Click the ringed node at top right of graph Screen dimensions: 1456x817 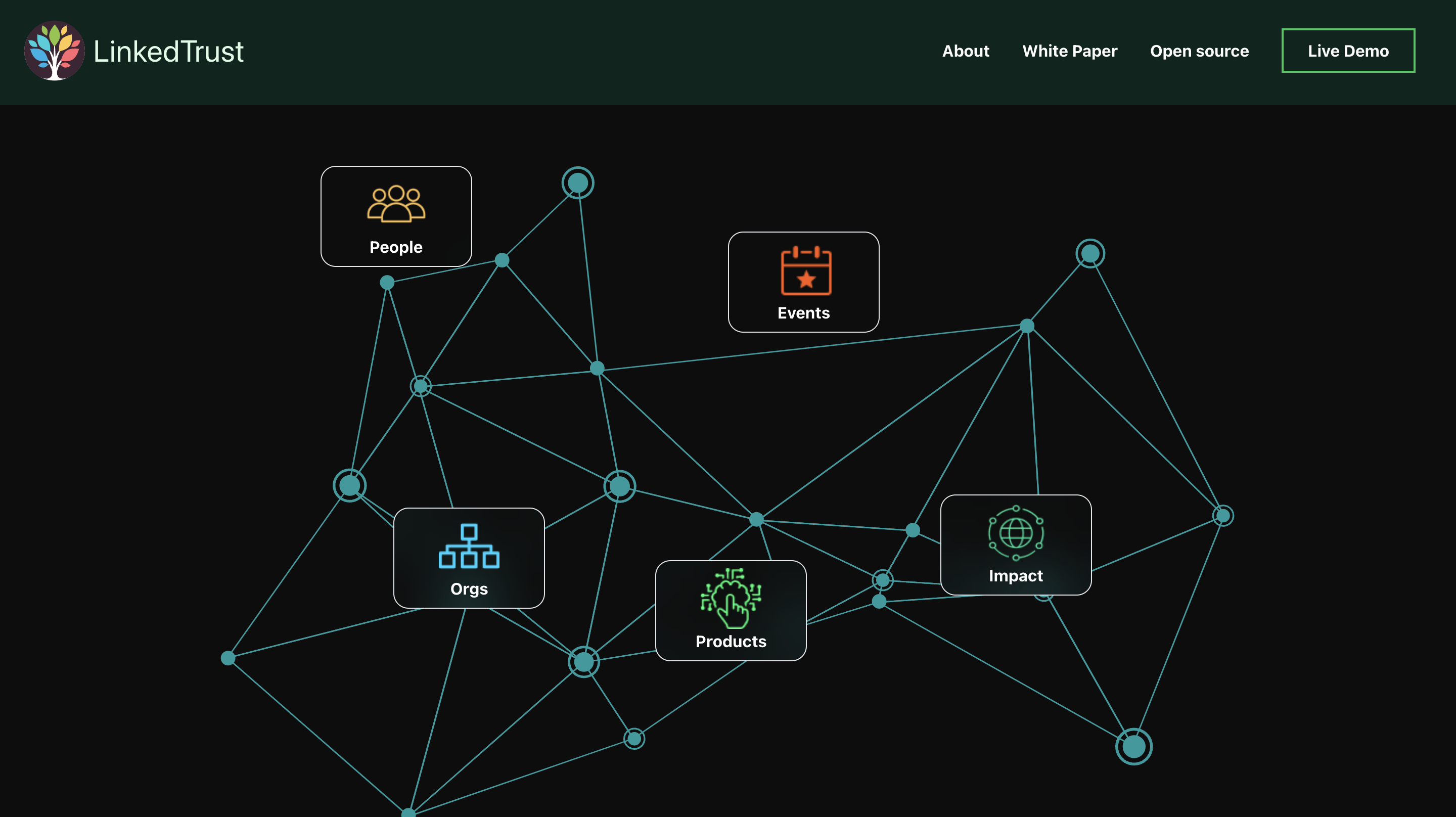tap(1090, 253)
